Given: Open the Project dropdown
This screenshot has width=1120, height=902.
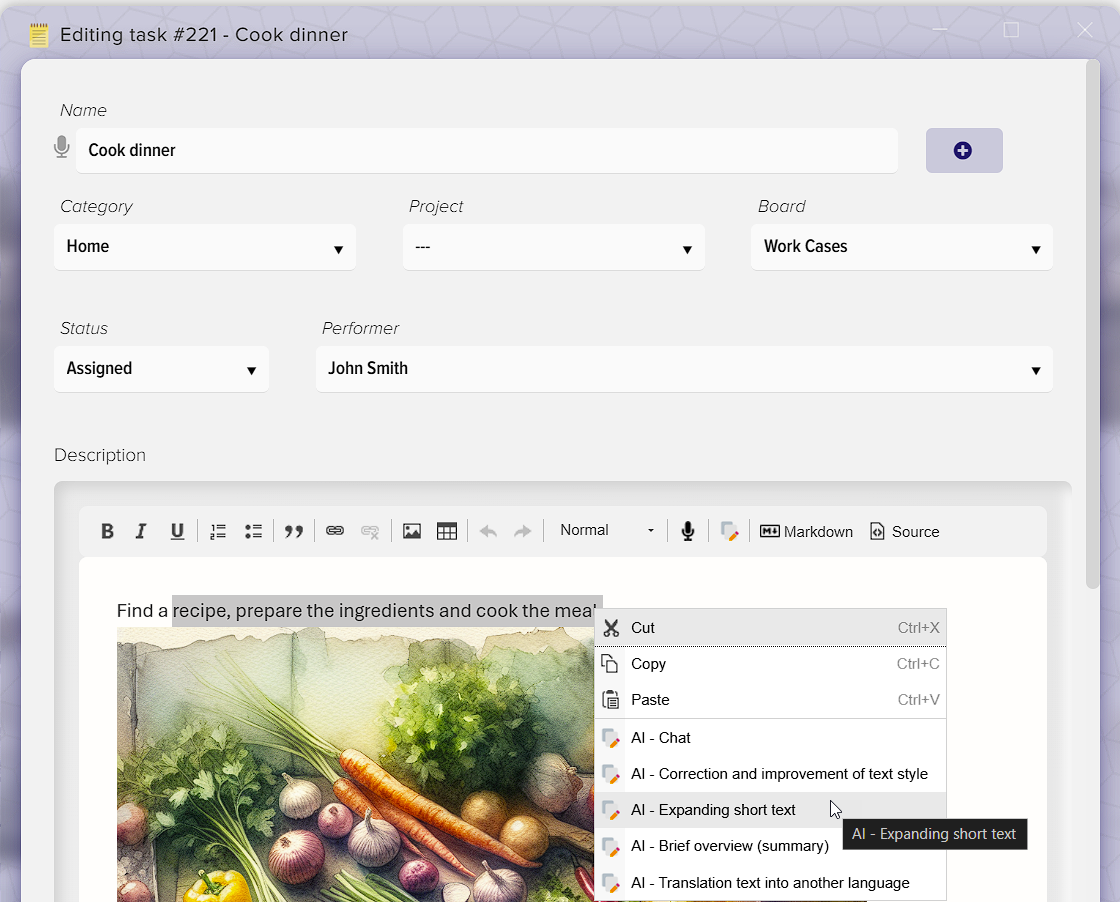Looking at the screenshot, I should [x=554, y=247].
